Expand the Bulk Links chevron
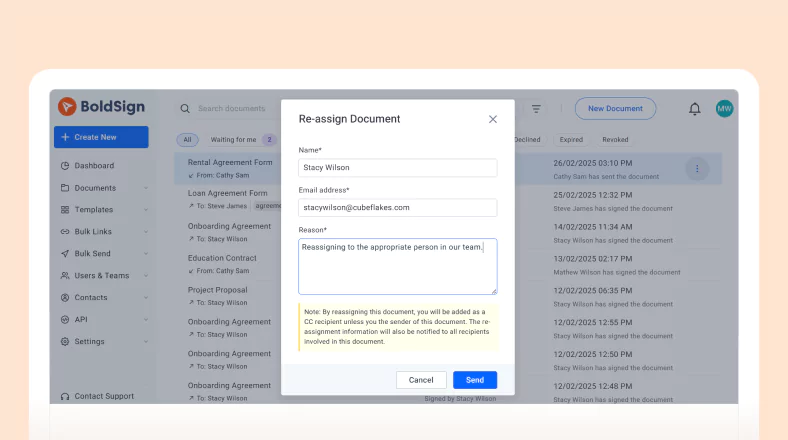Image resolution: width=788 pixels, height=440 pixels. tap(146, 232)
